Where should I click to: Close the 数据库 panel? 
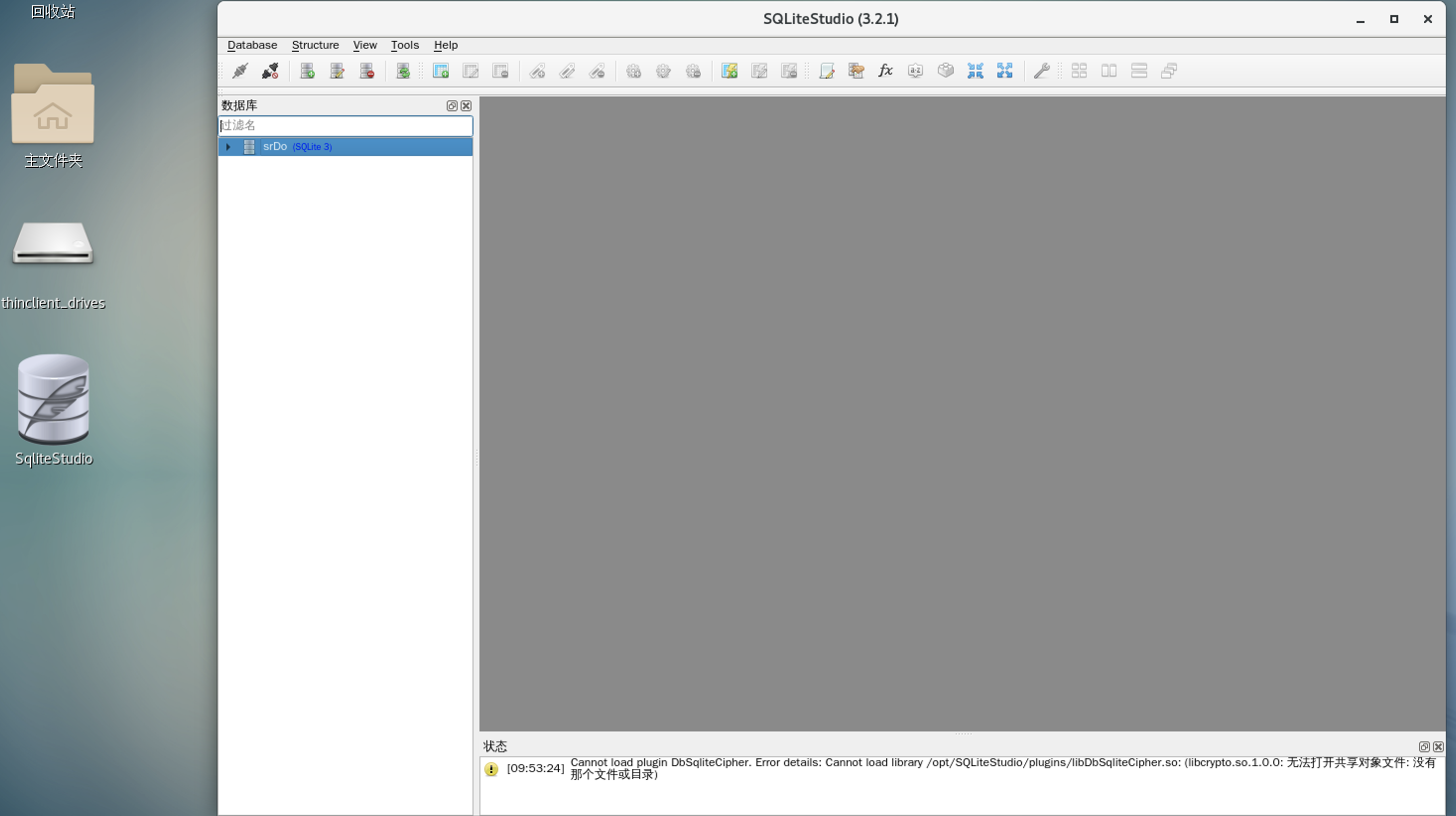pyautogui.click(x=466, y=106)
